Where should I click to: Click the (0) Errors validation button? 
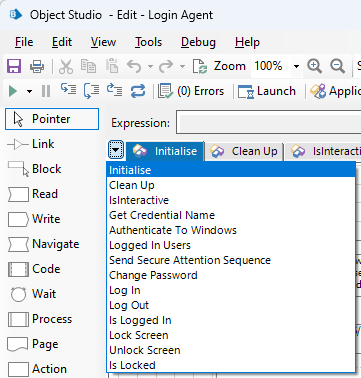pyautogui.click(x=191, y=91)
